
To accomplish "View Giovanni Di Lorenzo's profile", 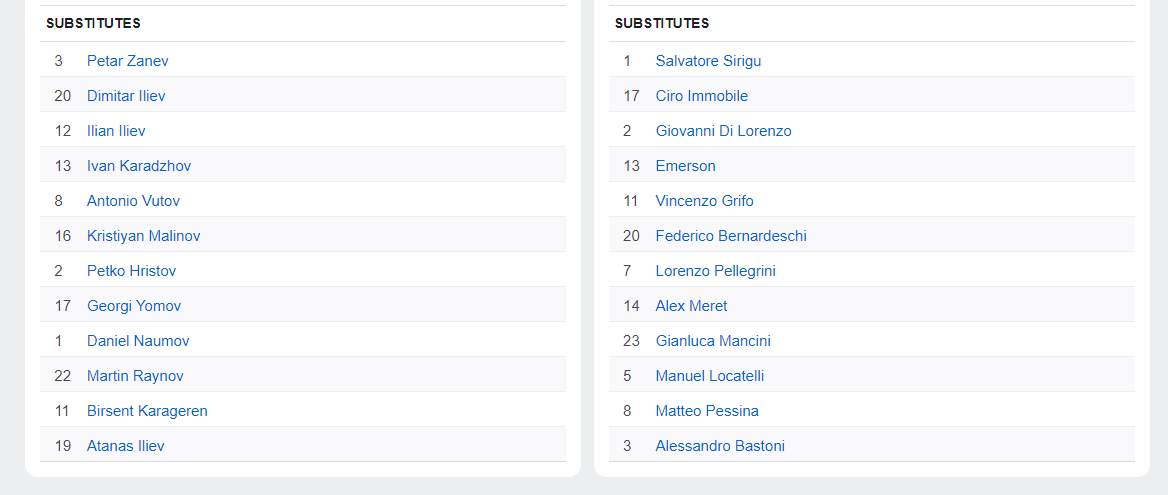I will coord(723,131).
